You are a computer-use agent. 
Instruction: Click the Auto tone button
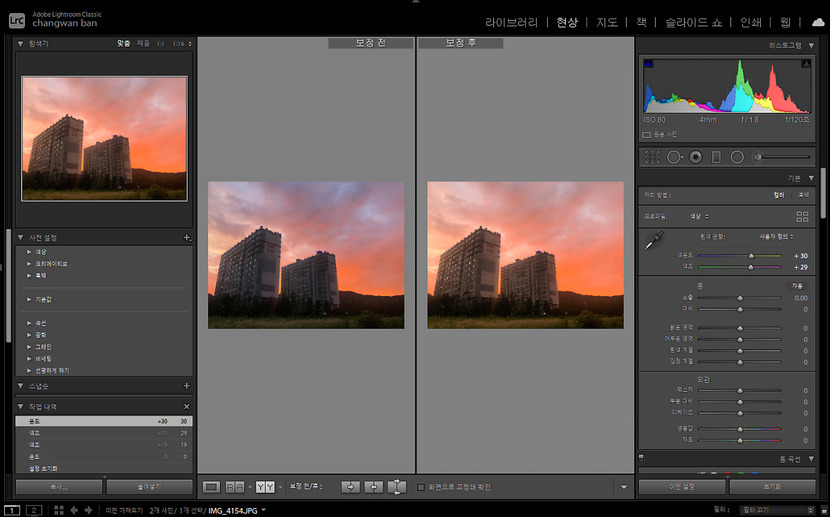point(797,286)
